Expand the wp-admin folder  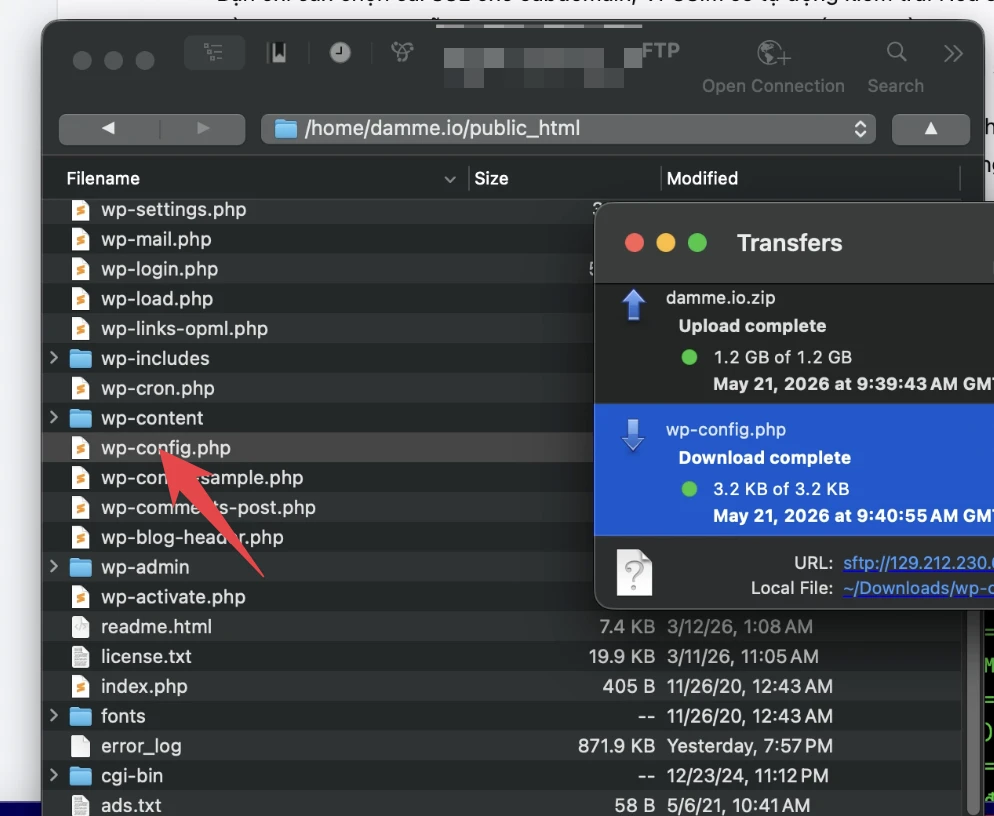point(54,567)
